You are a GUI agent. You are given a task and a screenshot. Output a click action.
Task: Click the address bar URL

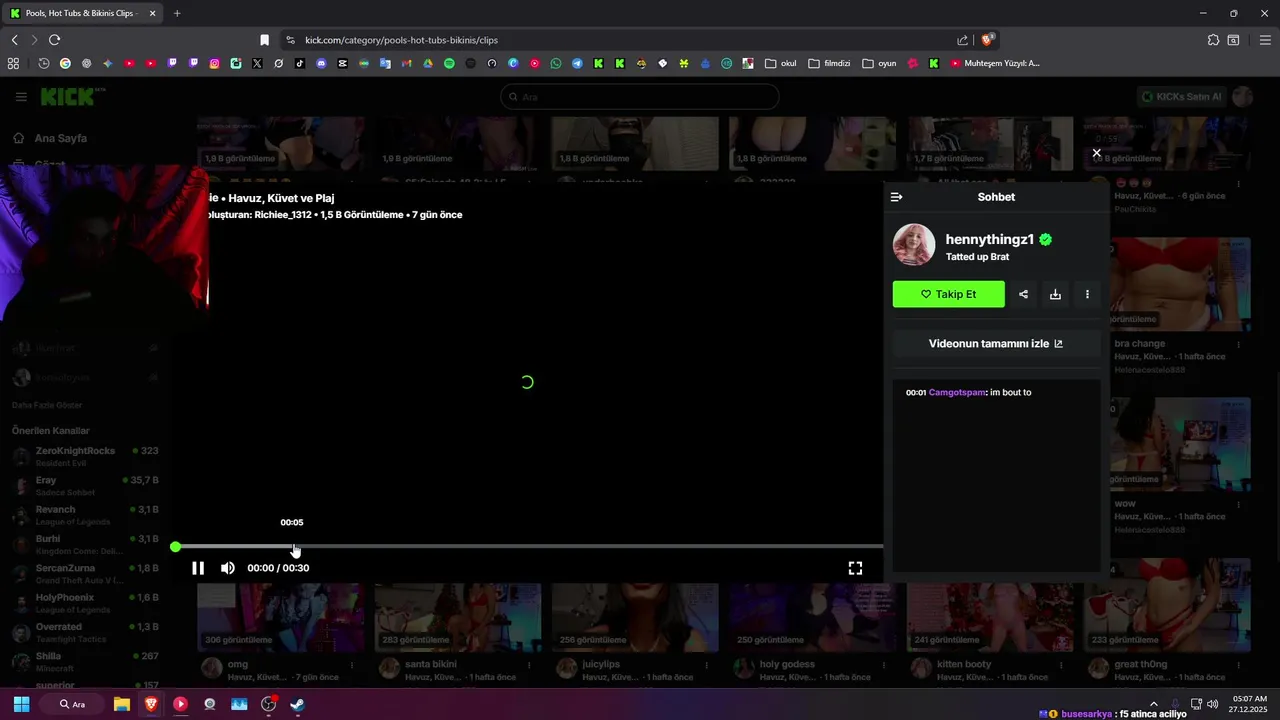(401, 40)
